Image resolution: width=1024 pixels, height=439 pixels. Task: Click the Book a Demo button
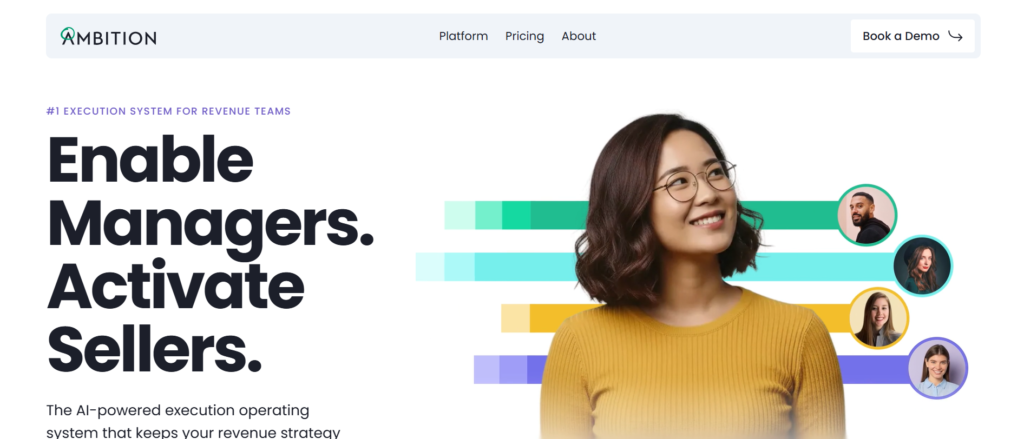click(912, 36)
